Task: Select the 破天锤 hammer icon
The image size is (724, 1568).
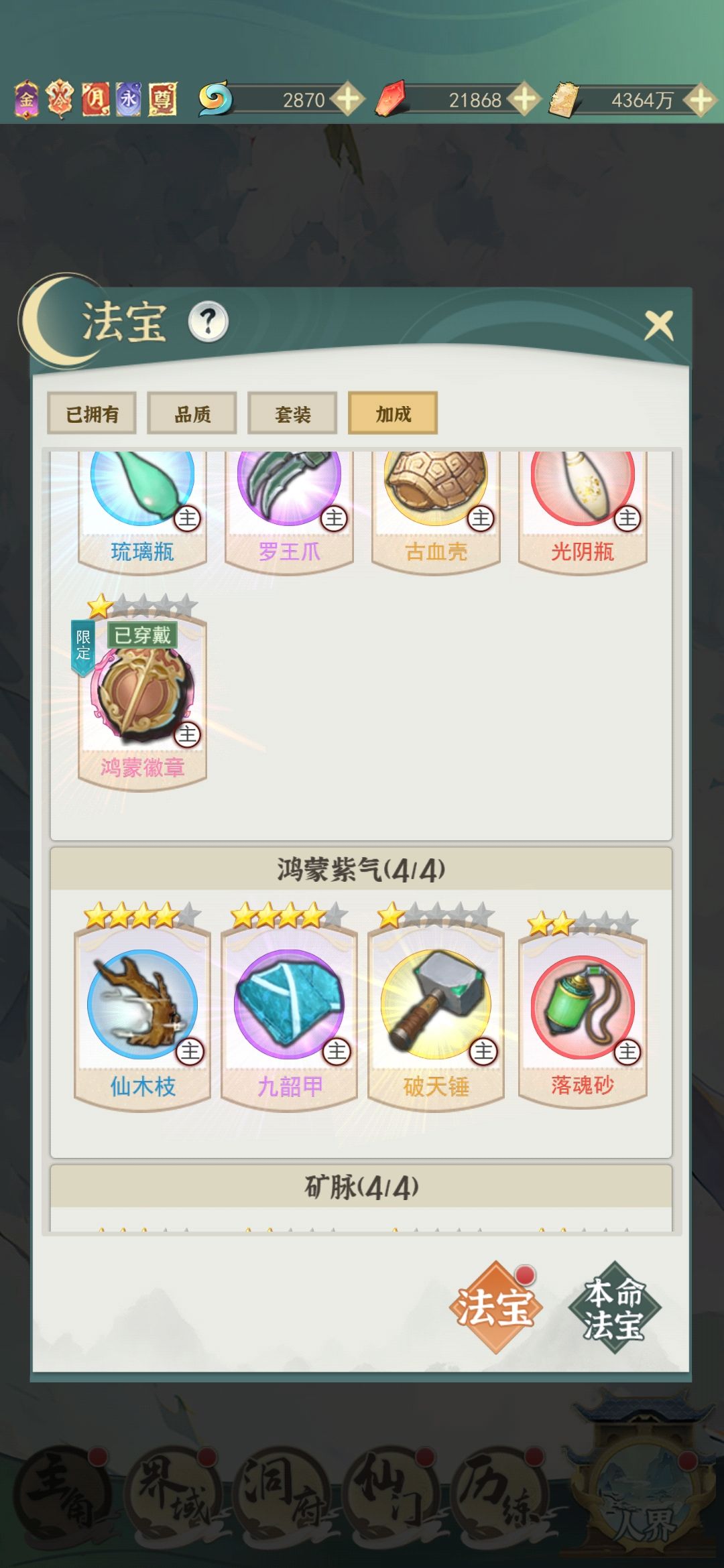Action: coord(436,1004)
